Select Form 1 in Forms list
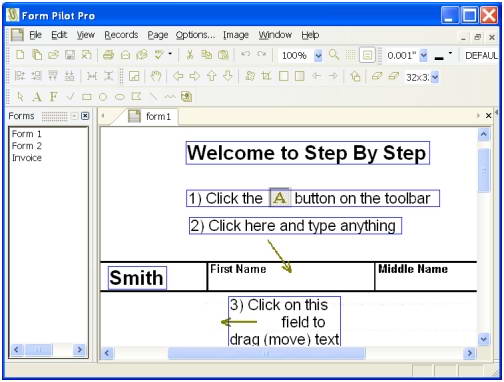Viewport: 504px width, 382px height. point(27,134)
